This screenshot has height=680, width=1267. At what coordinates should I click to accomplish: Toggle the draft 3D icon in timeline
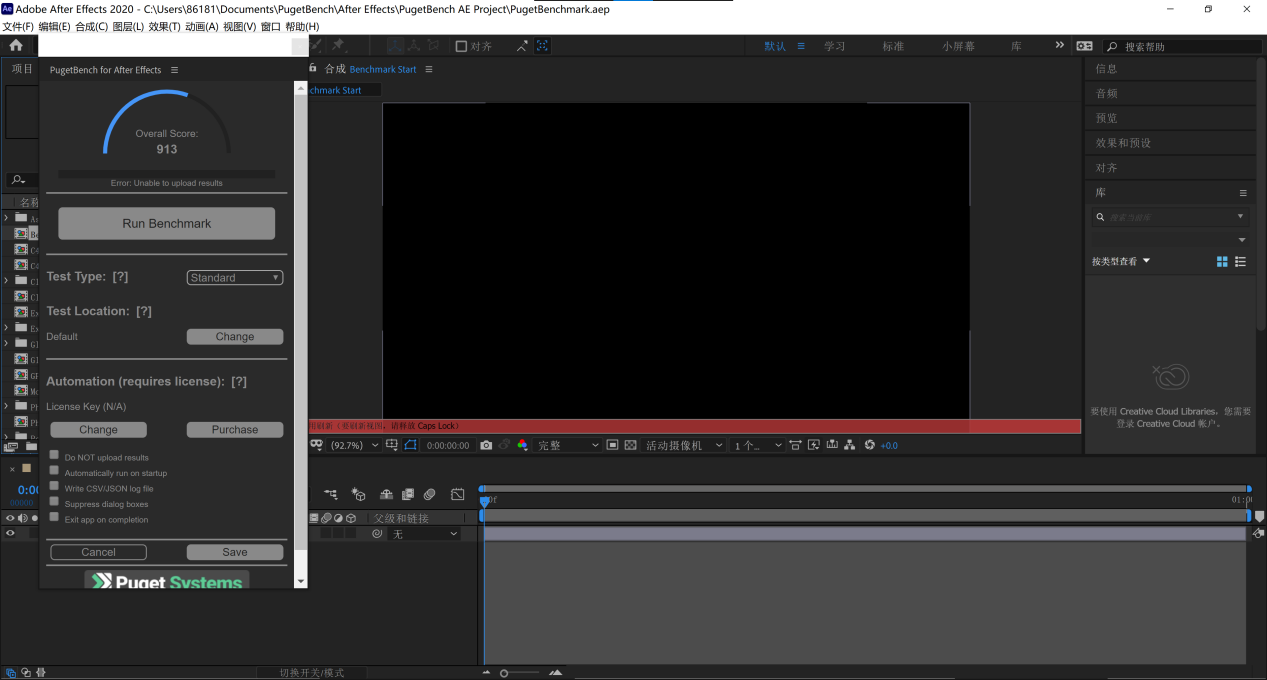(359, 494)
